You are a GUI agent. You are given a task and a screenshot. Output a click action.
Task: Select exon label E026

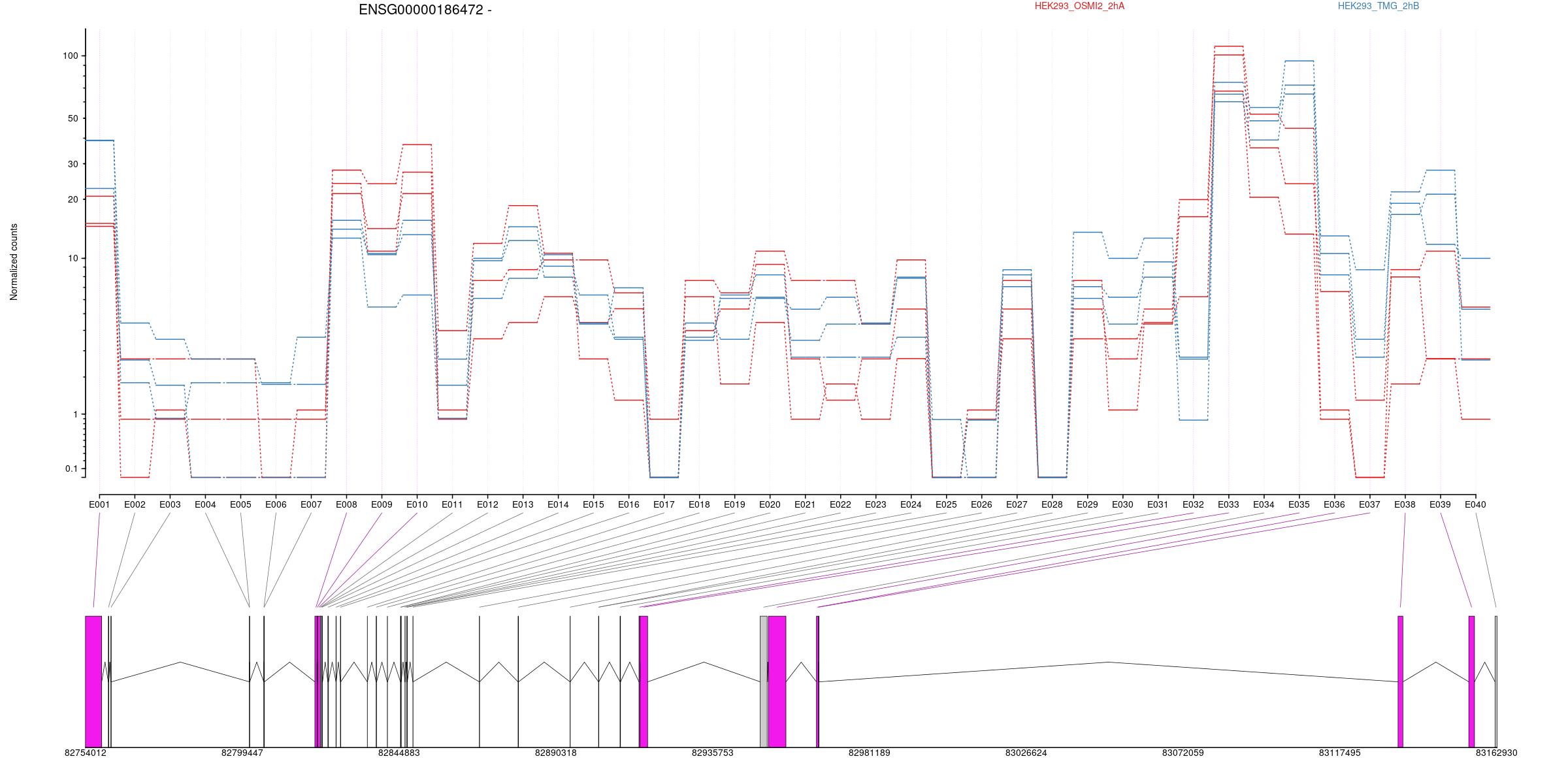(981, 504)
